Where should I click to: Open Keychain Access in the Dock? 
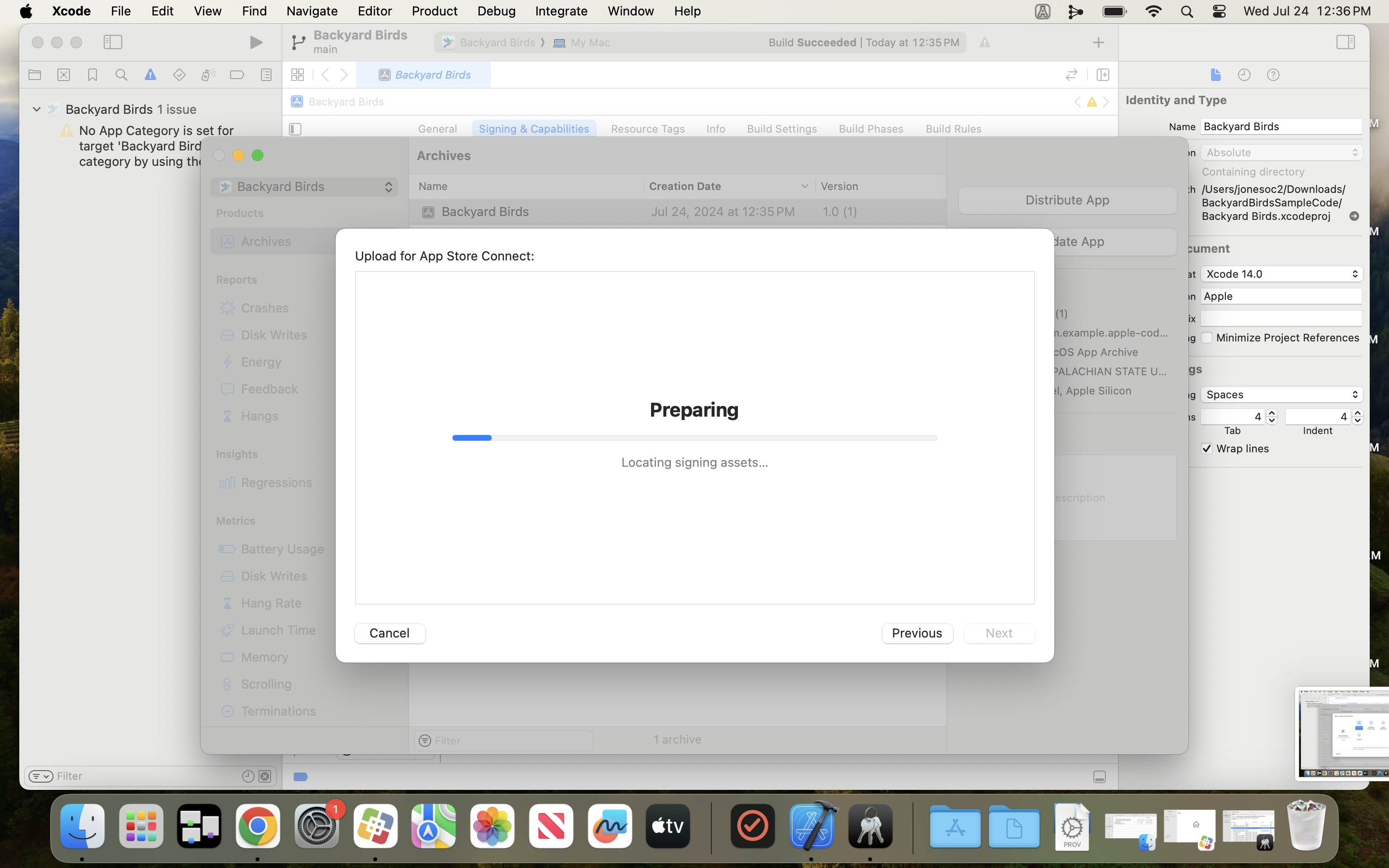click(870, 827)
